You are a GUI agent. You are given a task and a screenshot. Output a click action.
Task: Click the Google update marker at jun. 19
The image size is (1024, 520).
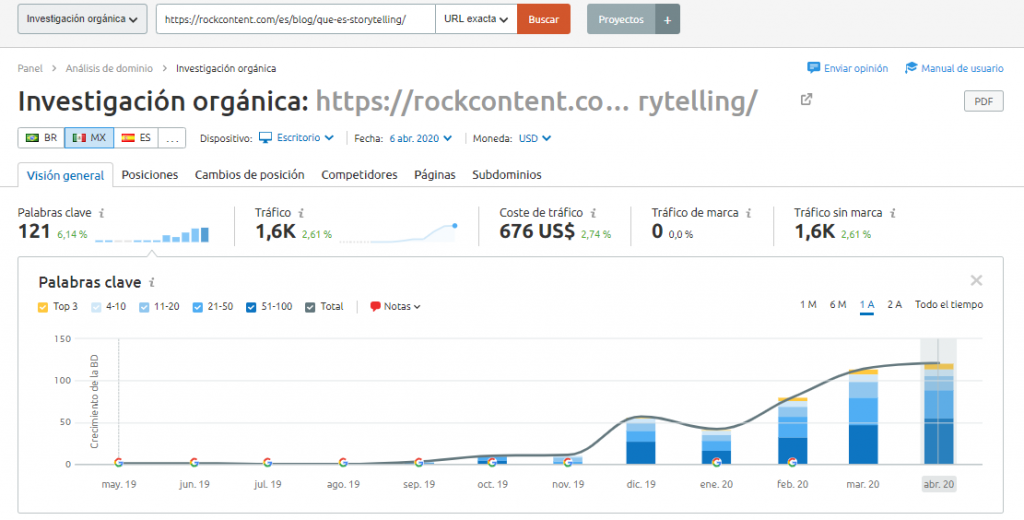194,463
